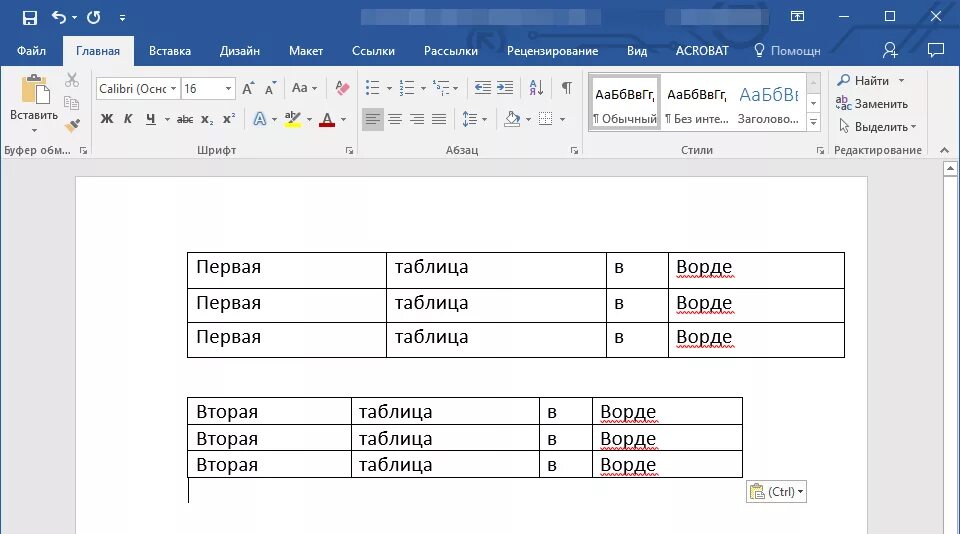Toggle strikethrough formatting
This screenshot has height=534, width=960.
pyautogui.click(x=185, y=119)
